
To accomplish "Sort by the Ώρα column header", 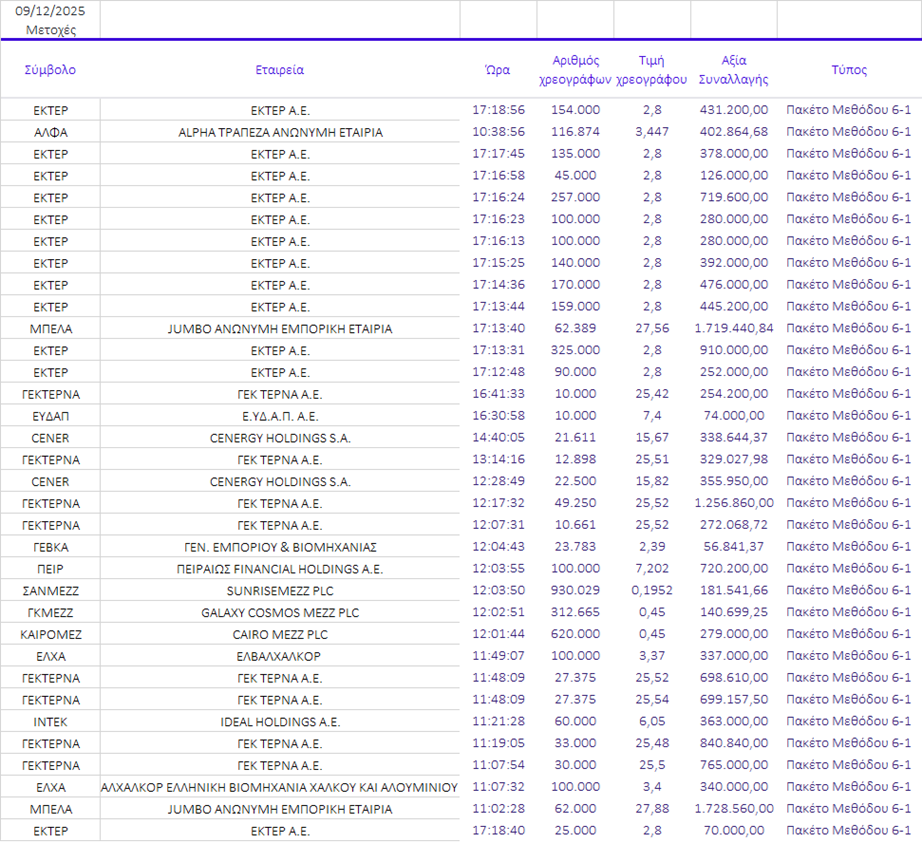I will pyautogui.click(x=498, y=70).
